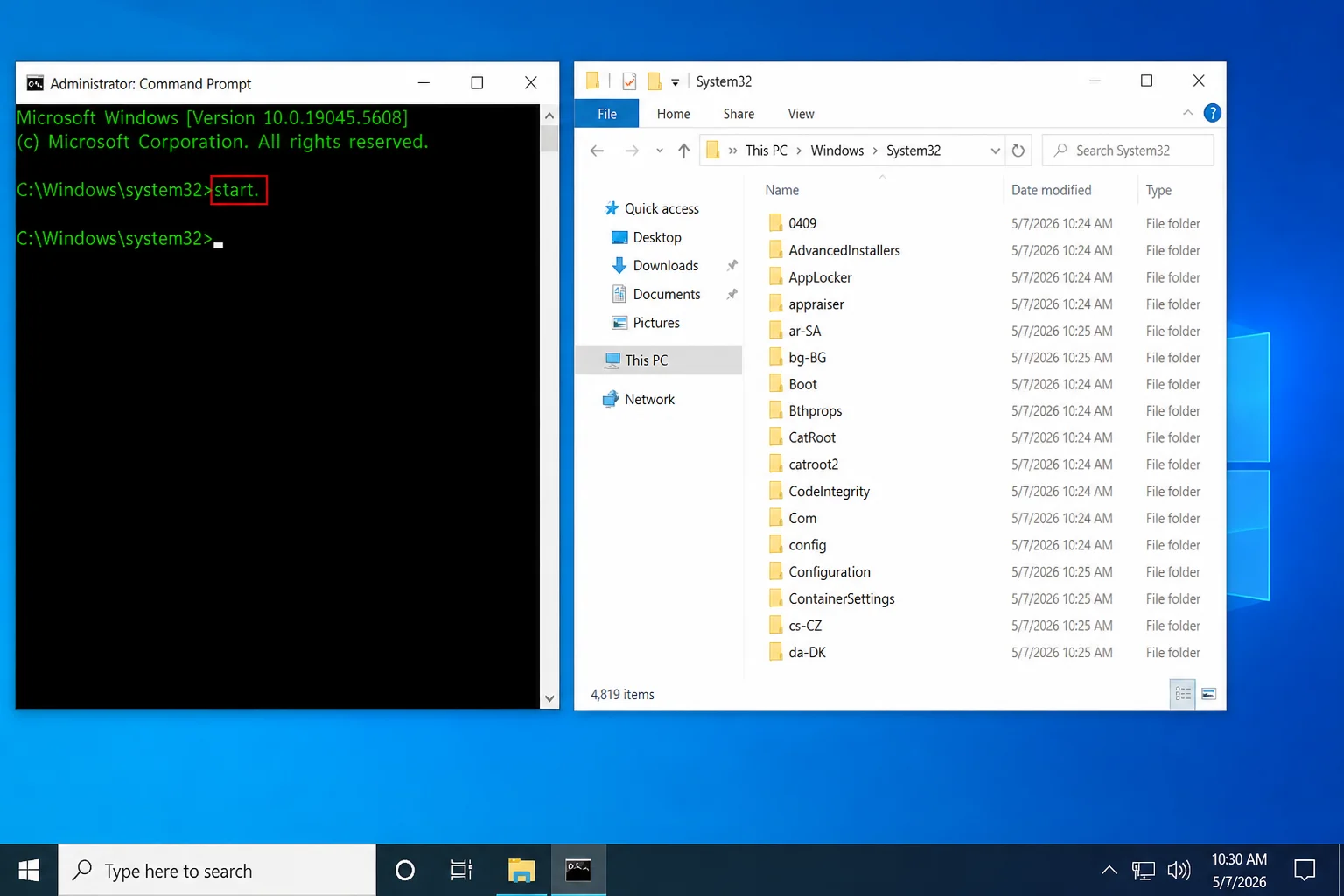The width and height of the screenshot is (1344, 896).
Task: Select This PC in navigation pane
Action: coord(659,360)
